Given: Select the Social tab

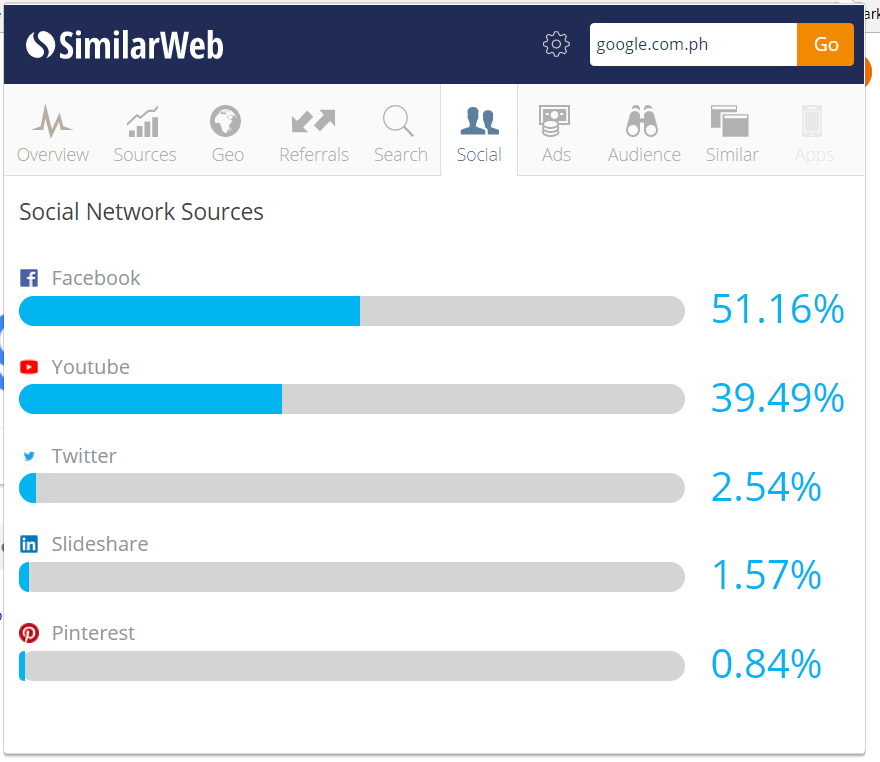Looking at the screenshot, I should pyautogui.click(x=479, y=133).
